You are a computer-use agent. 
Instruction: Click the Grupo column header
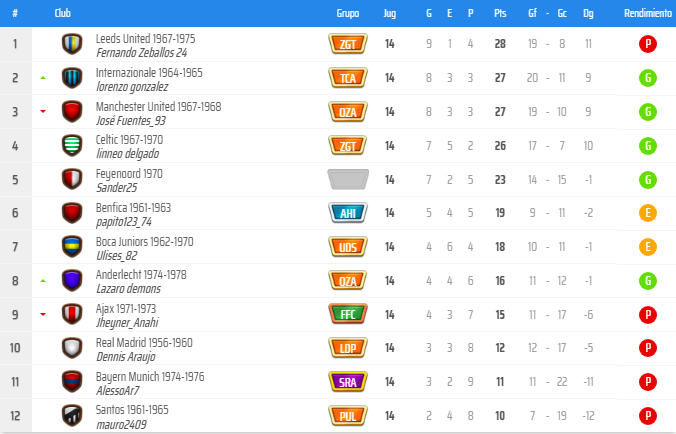347,13
